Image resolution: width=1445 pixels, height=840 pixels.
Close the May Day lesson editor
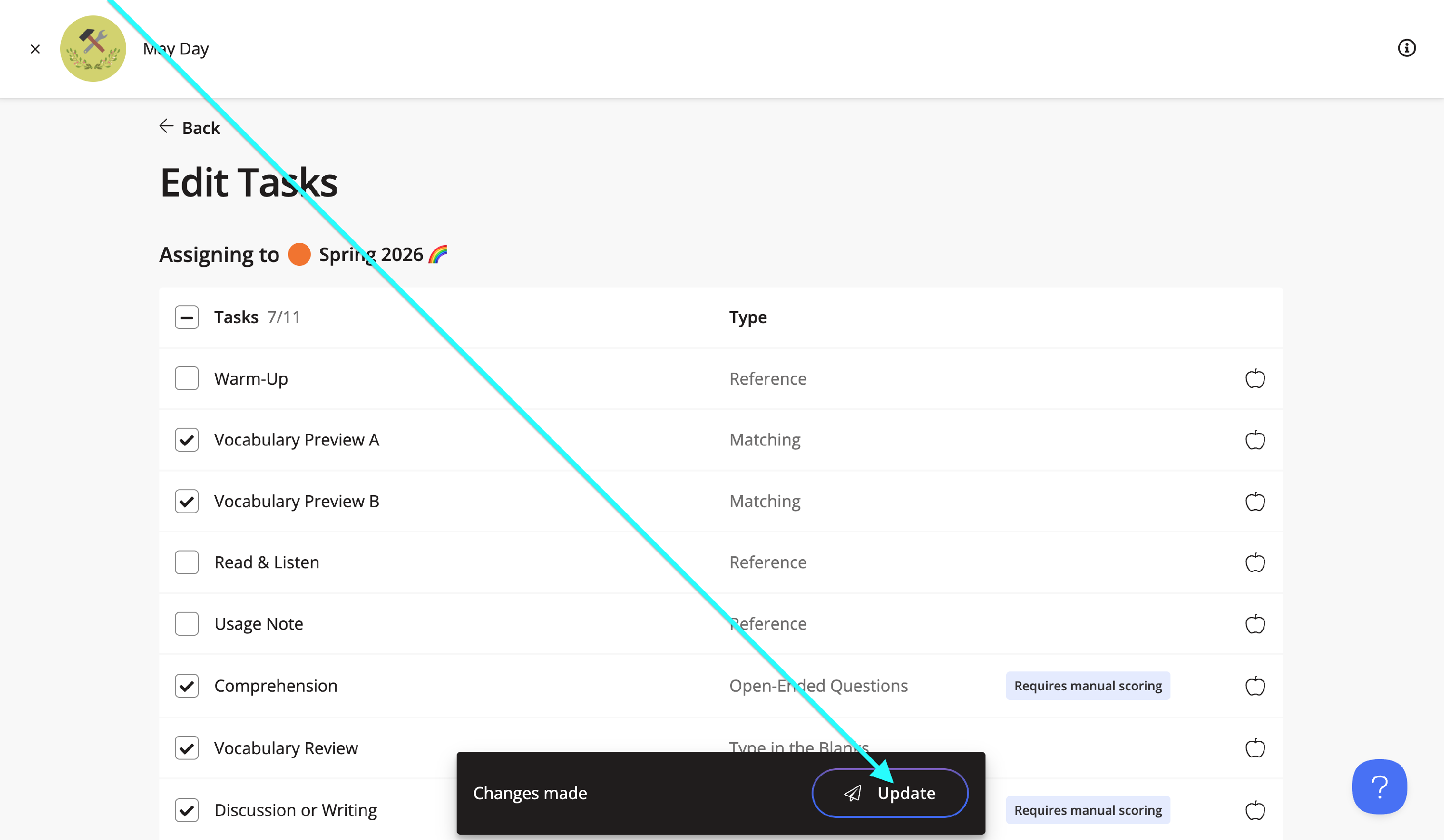pos(36,49)
